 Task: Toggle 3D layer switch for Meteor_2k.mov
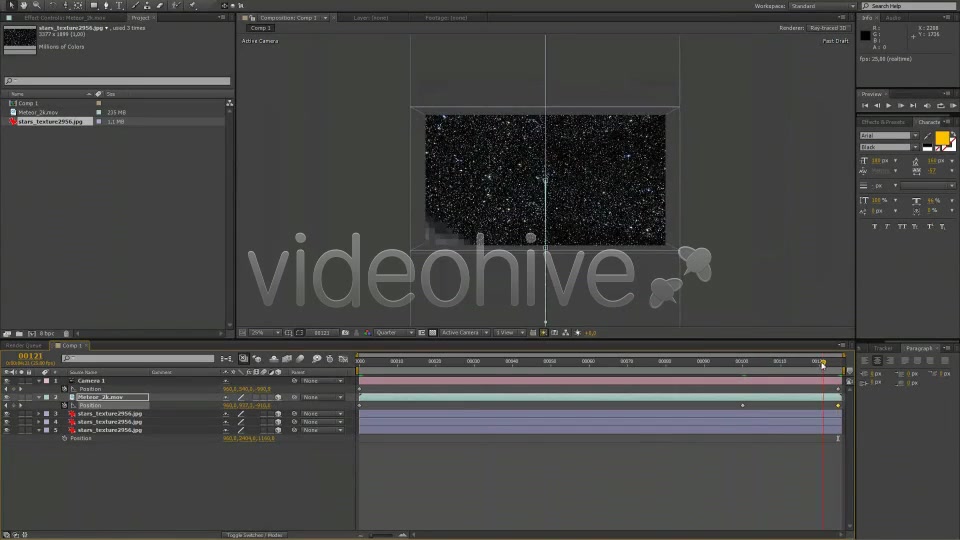pyautogui.click(x=278, y=397)
